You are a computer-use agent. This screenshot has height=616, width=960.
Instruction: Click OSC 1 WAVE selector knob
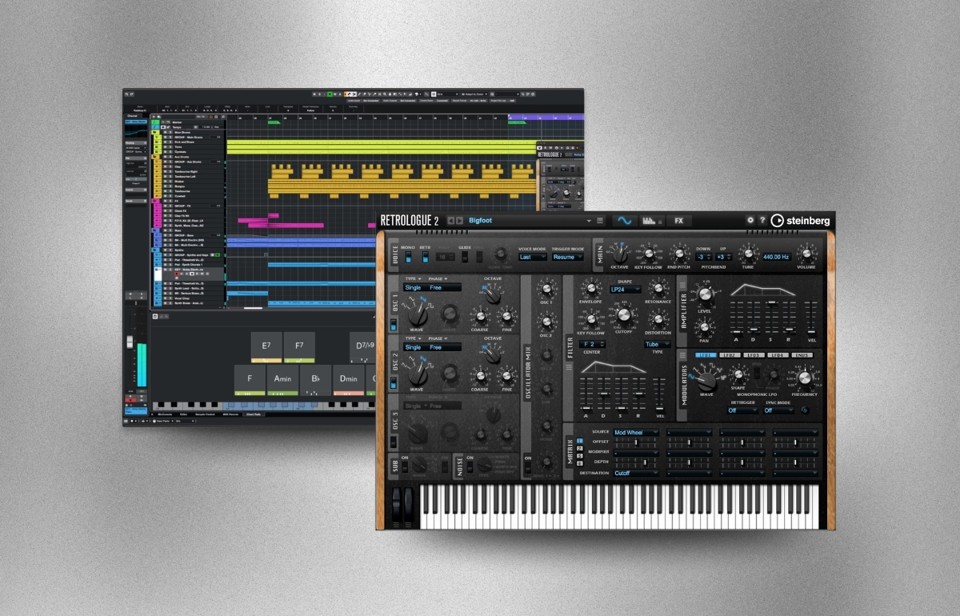click(x=418, y=314)
